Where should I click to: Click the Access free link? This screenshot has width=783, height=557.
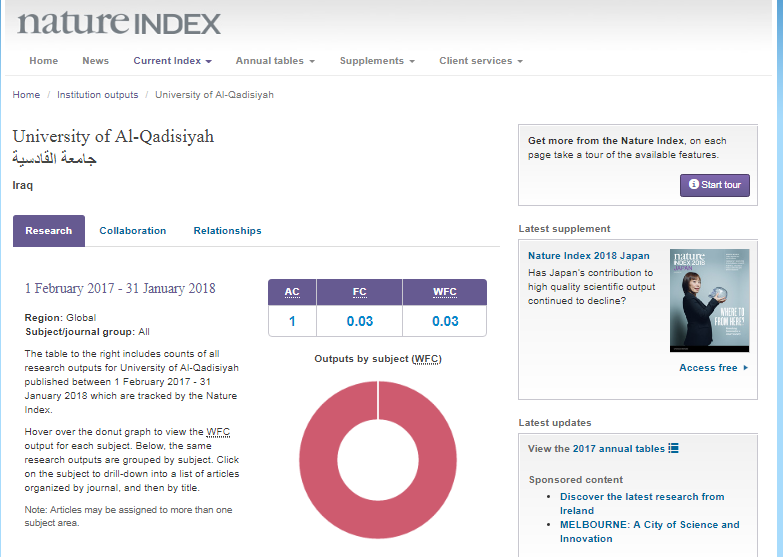click(x=708, y=368)
